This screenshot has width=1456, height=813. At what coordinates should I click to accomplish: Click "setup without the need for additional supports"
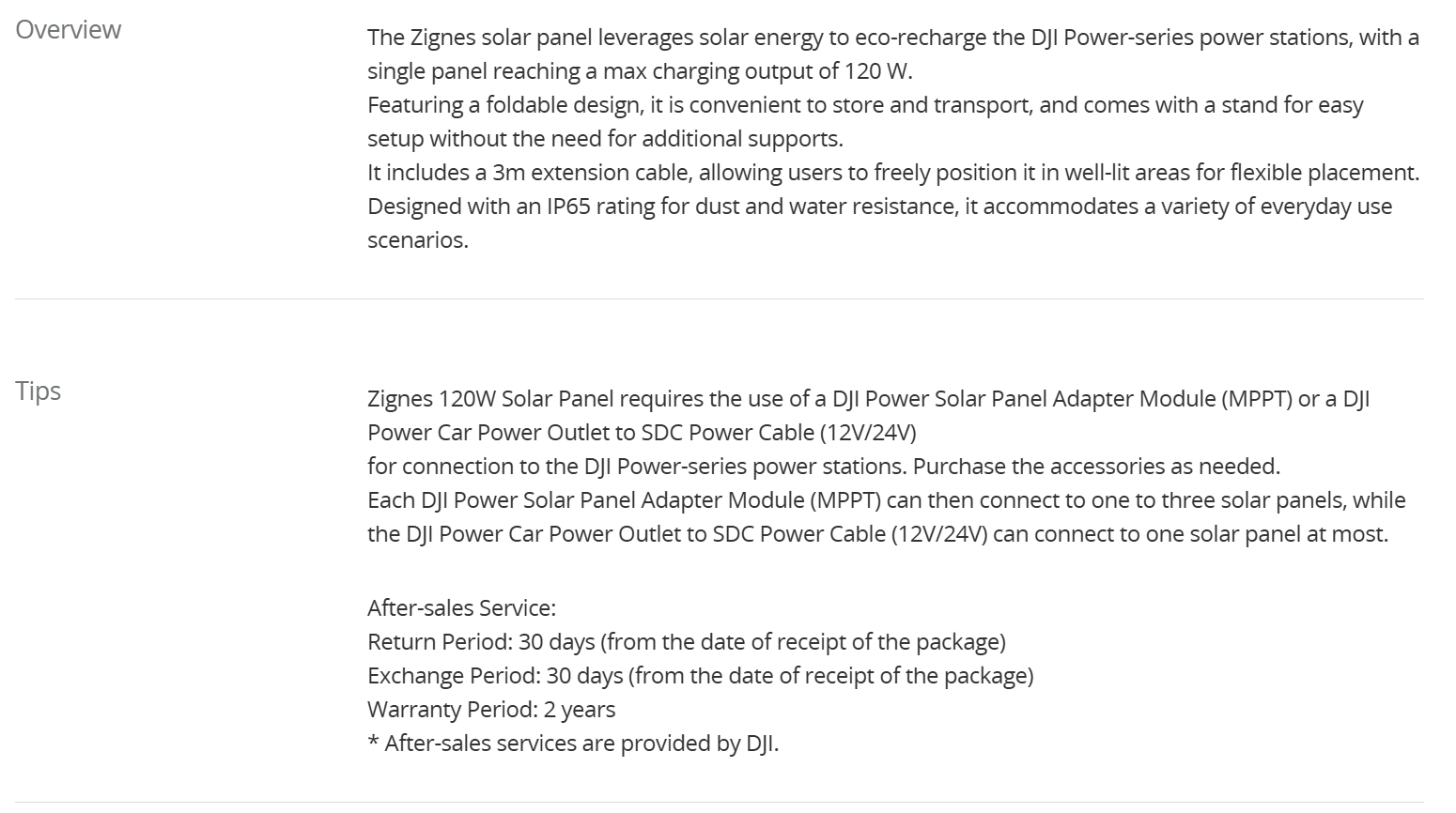pos(605,139)
